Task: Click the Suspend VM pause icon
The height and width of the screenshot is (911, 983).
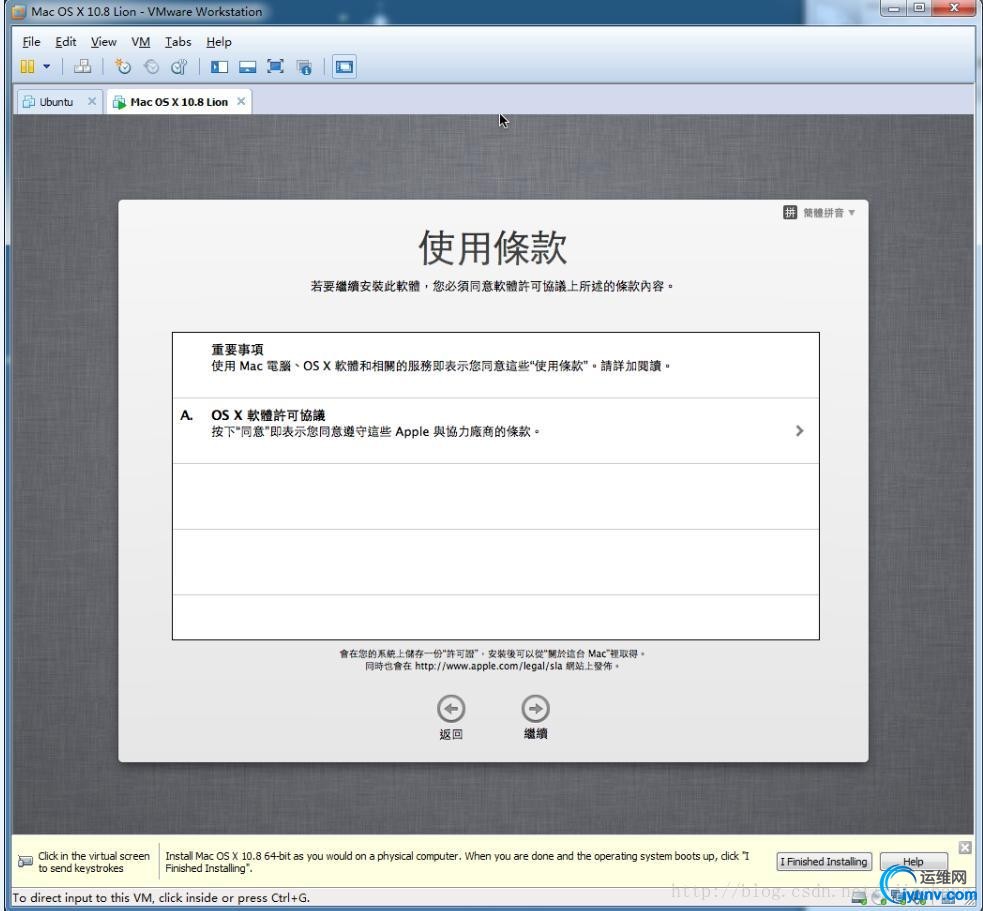Action: click(x=27, y=66)
